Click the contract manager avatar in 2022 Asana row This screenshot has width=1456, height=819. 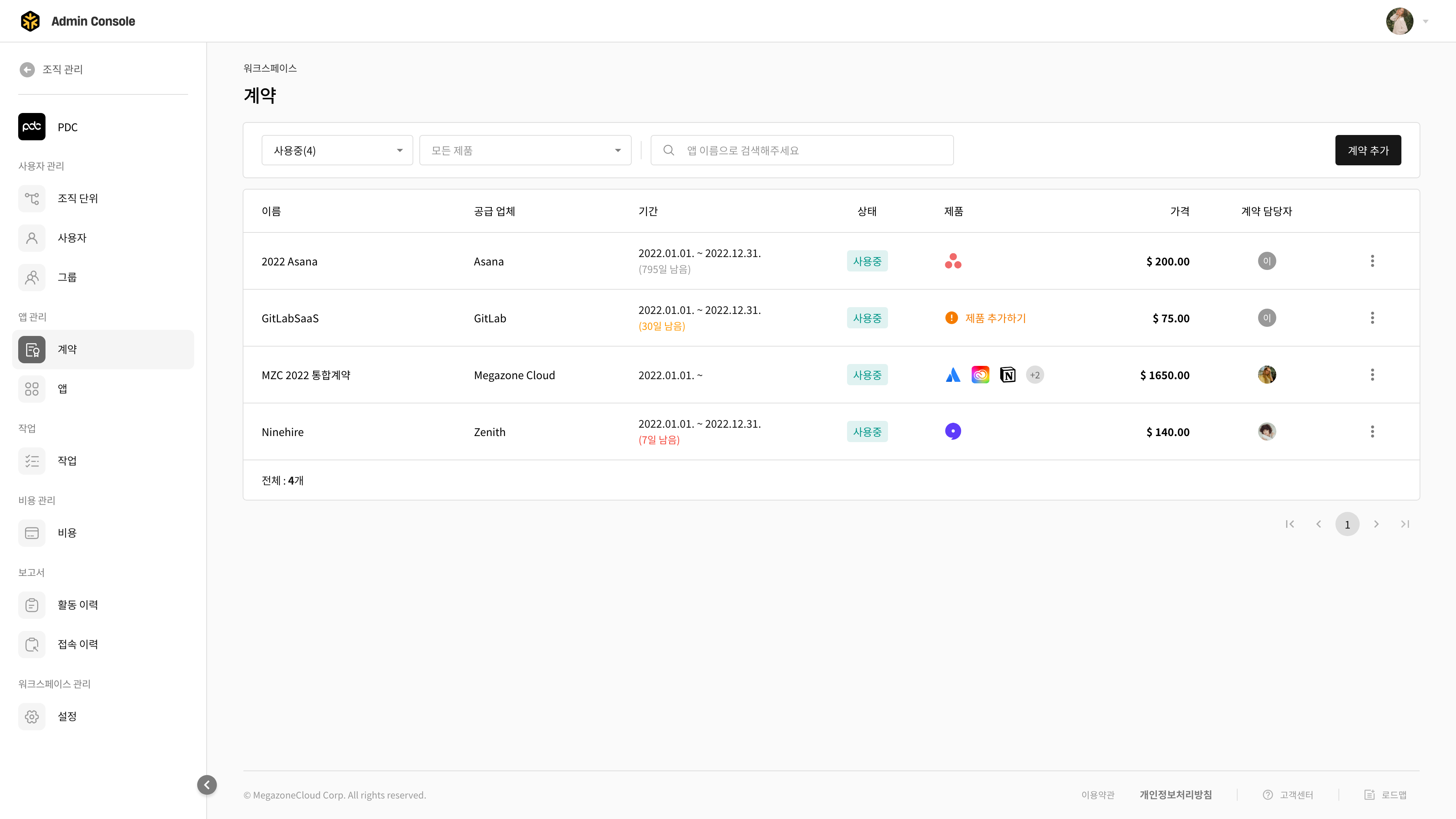[x=1267, y=261]
